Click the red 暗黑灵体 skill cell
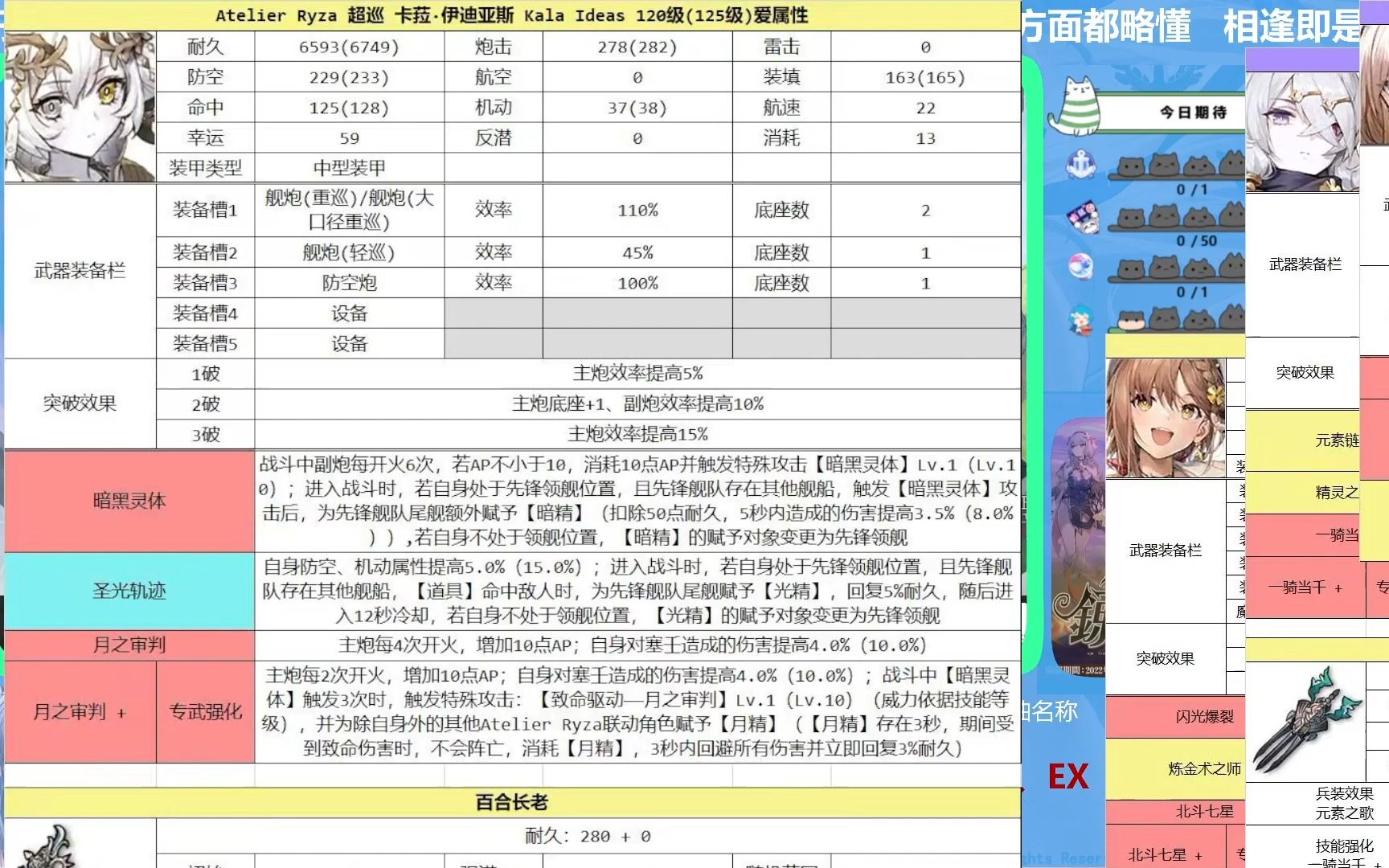This screenshot has width=1389, height=868. coord(129,501)
